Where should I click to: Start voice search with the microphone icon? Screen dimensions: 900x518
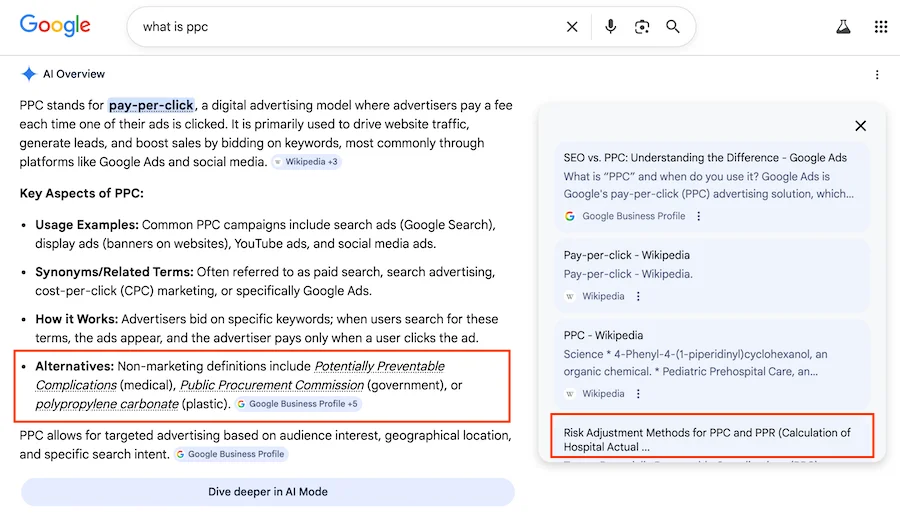pos(611,26)
